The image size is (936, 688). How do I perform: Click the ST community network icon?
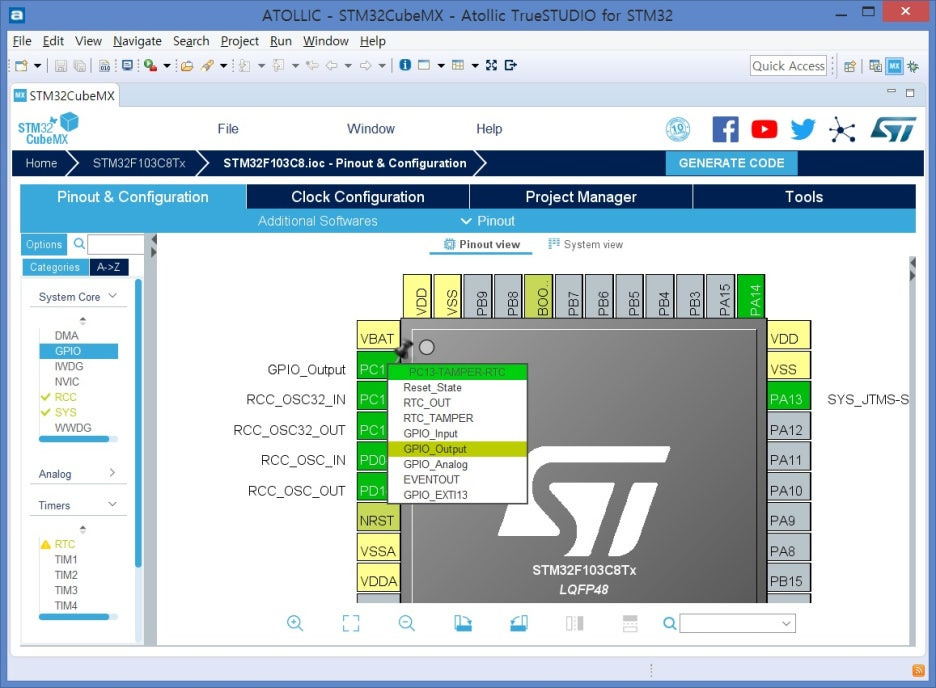coord(842,129)
